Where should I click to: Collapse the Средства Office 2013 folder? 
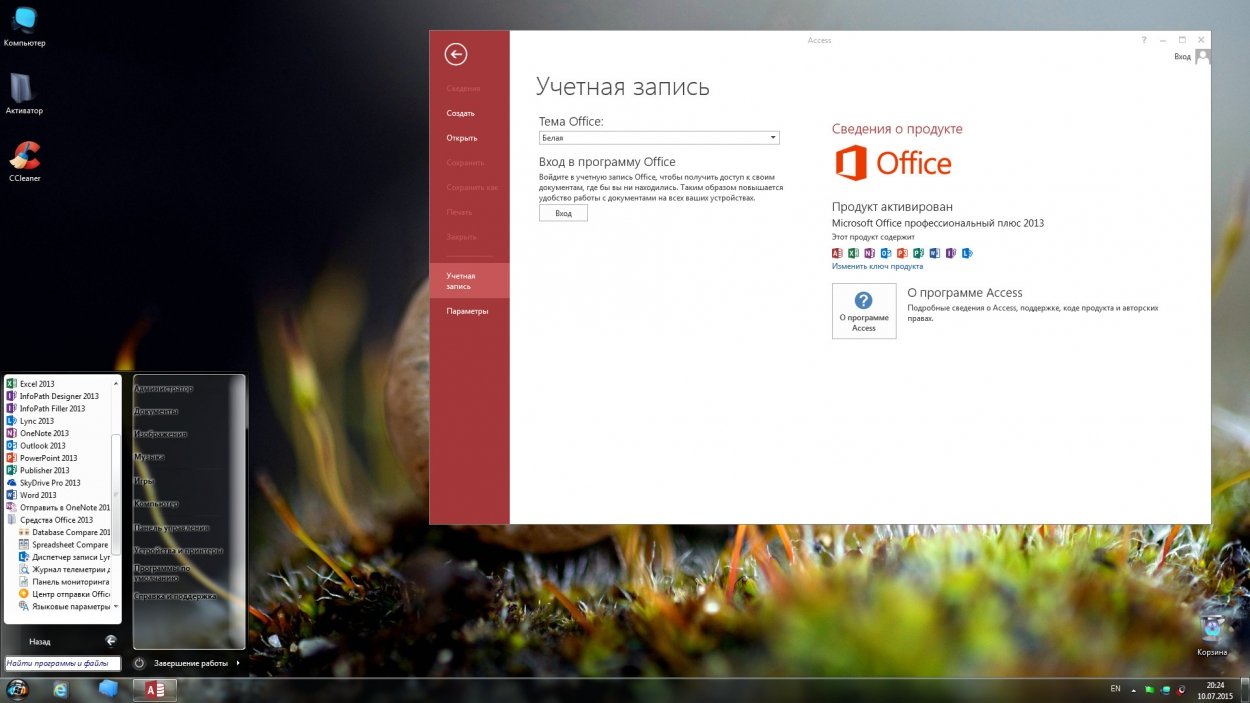[55, 520]
